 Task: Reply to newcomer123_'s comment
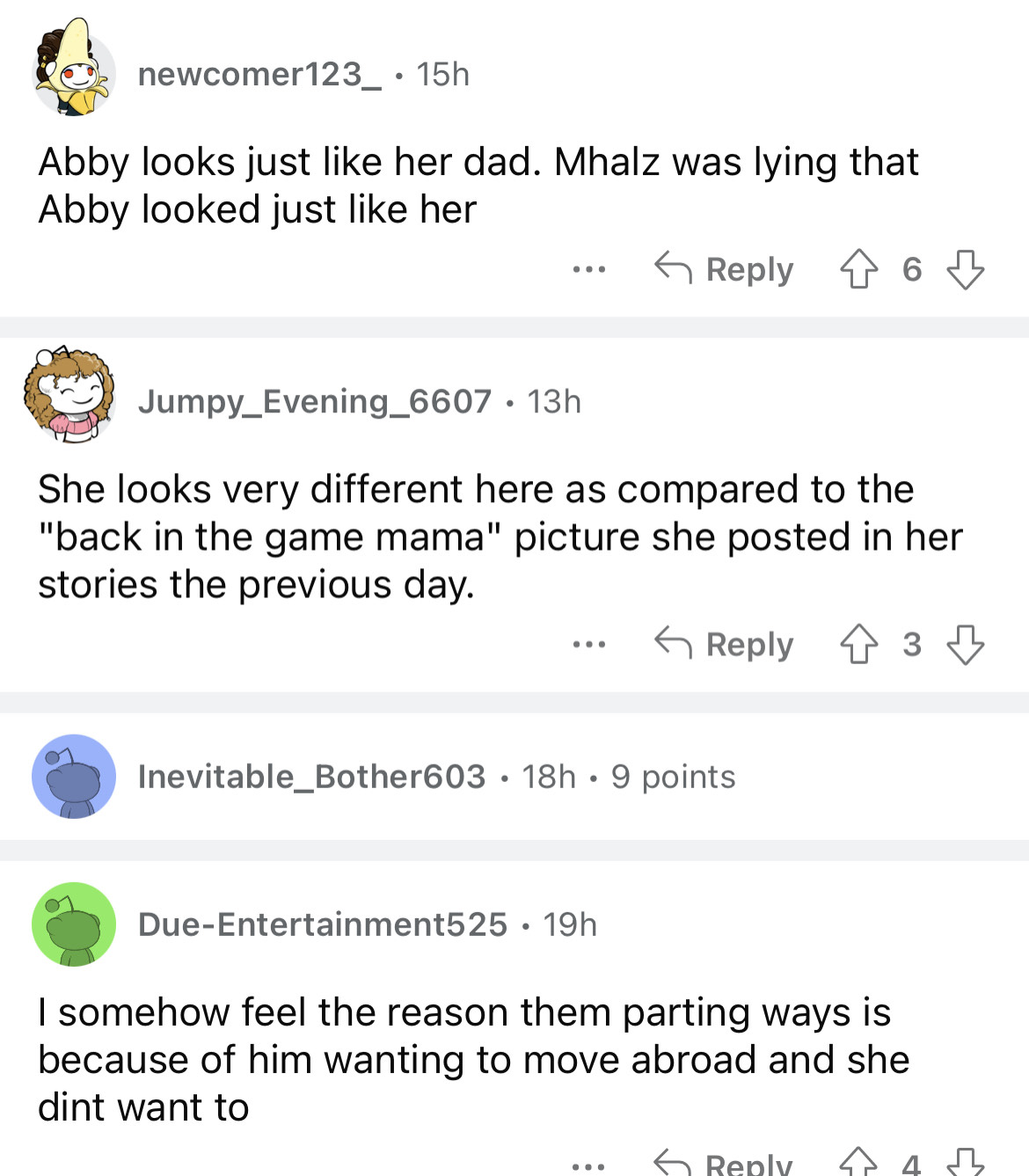pos(725,269)
